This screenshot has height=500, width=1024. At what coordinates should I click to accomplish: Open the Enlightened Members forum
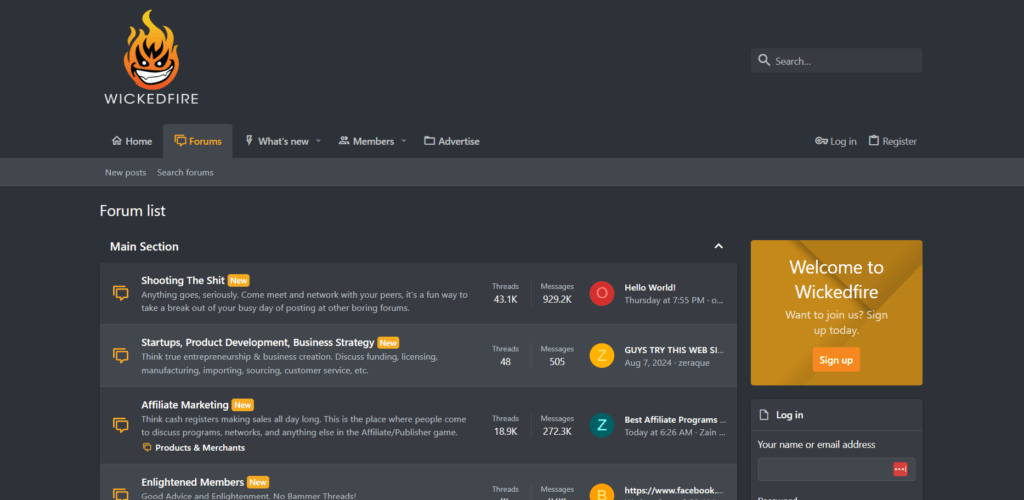pyautogui.click(x=193, y=482)
